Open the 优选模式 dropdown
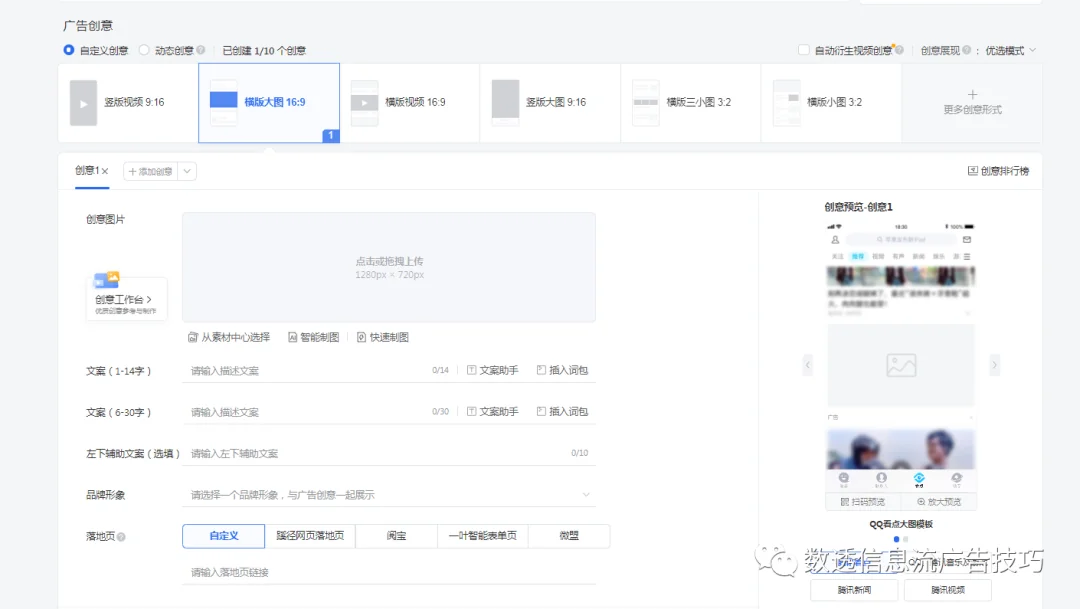The image size is (1080, 609). pos(1010,50)
